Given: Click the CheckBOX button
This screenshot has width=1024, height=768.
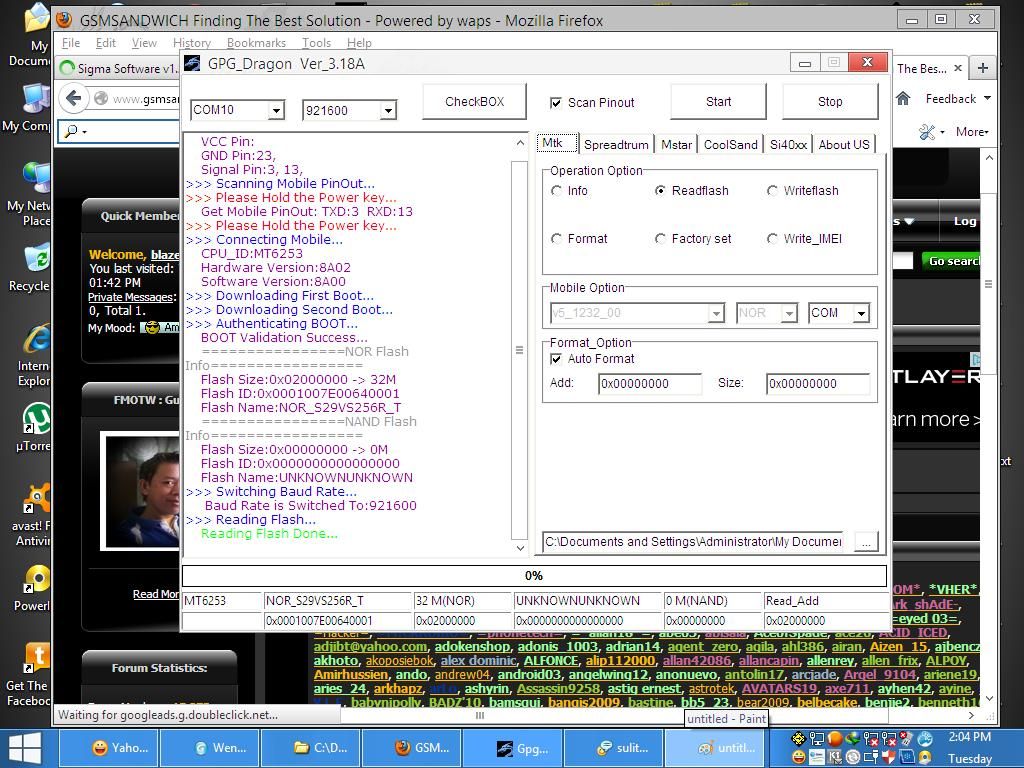Looking at the screenshot, I should click(x=474, y=102).
